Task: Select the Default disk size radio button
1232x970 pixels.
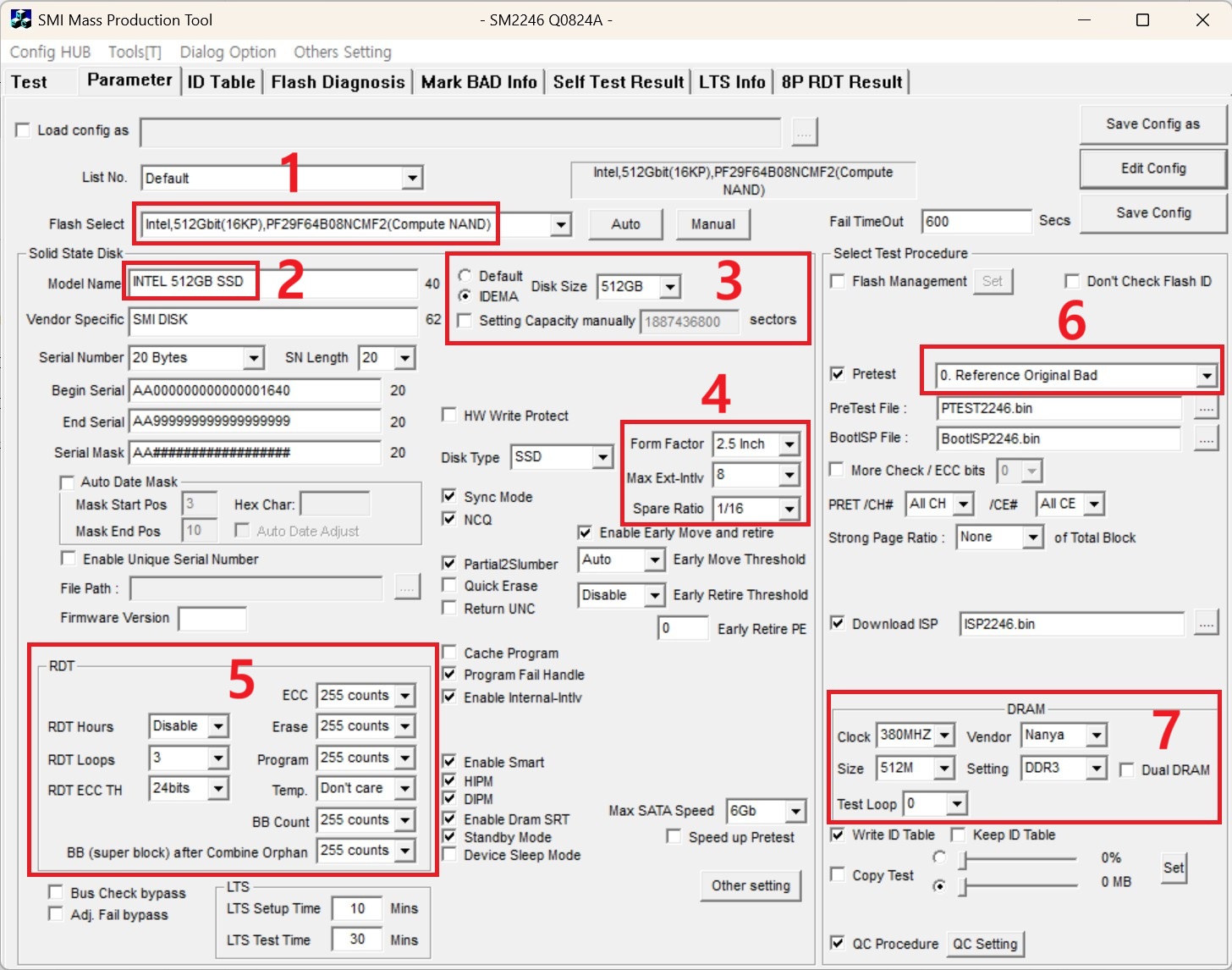Action: [465, 276]
